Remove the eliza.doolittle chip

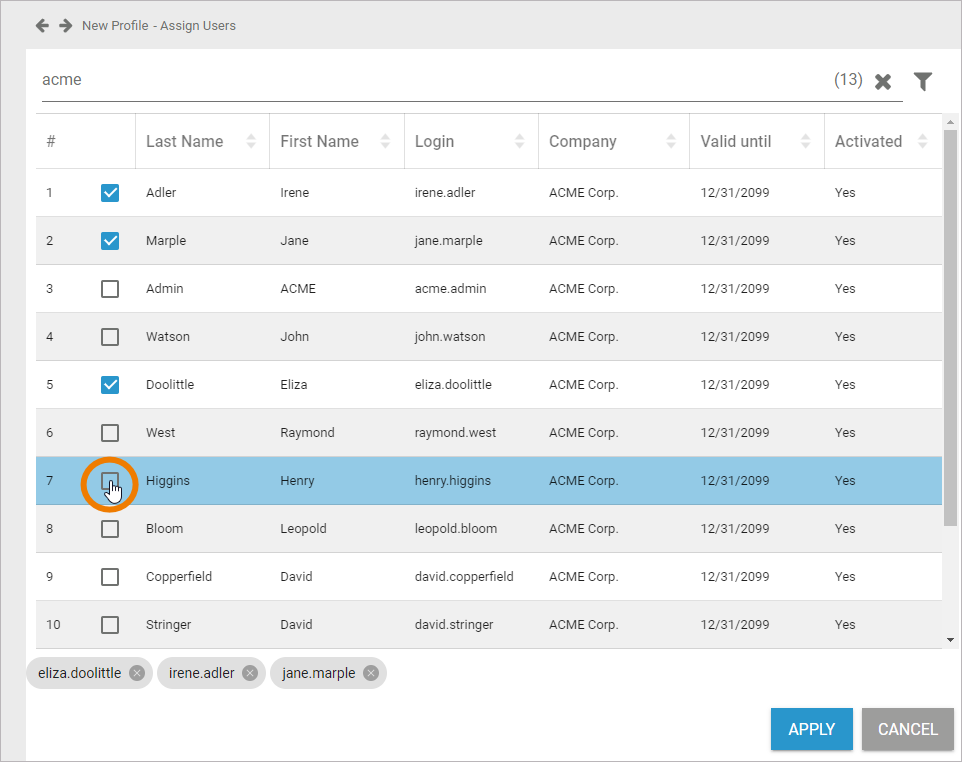pyautogui.click(x=137, y=673)
